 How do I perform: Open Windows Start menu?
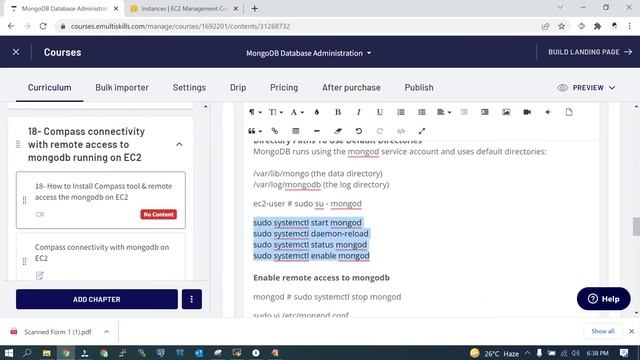tap(9, 353)
